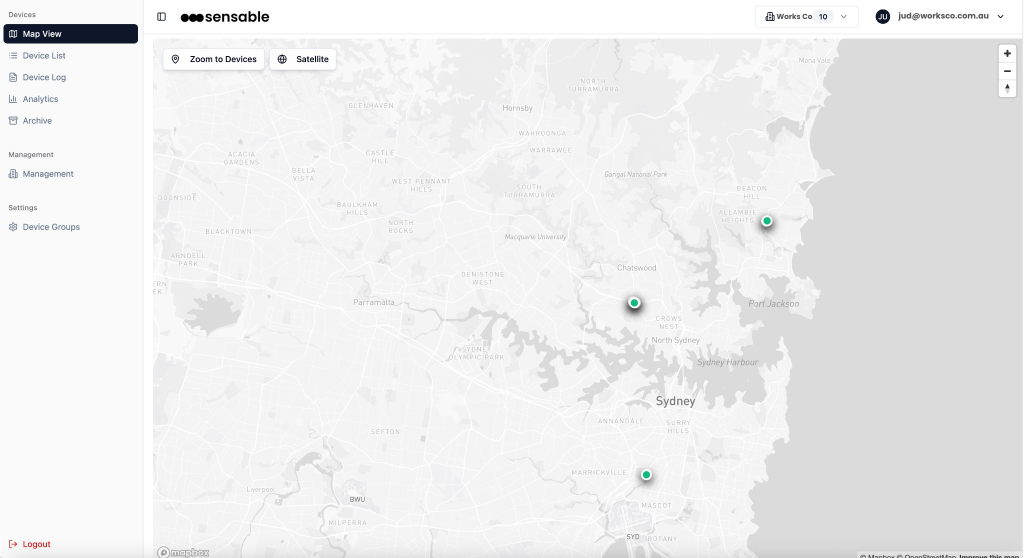This screenshot has height=558, width=1024.
Task: Toggle the sidebar panel icon
Action: pyautogui.click(x=161, y=16)
